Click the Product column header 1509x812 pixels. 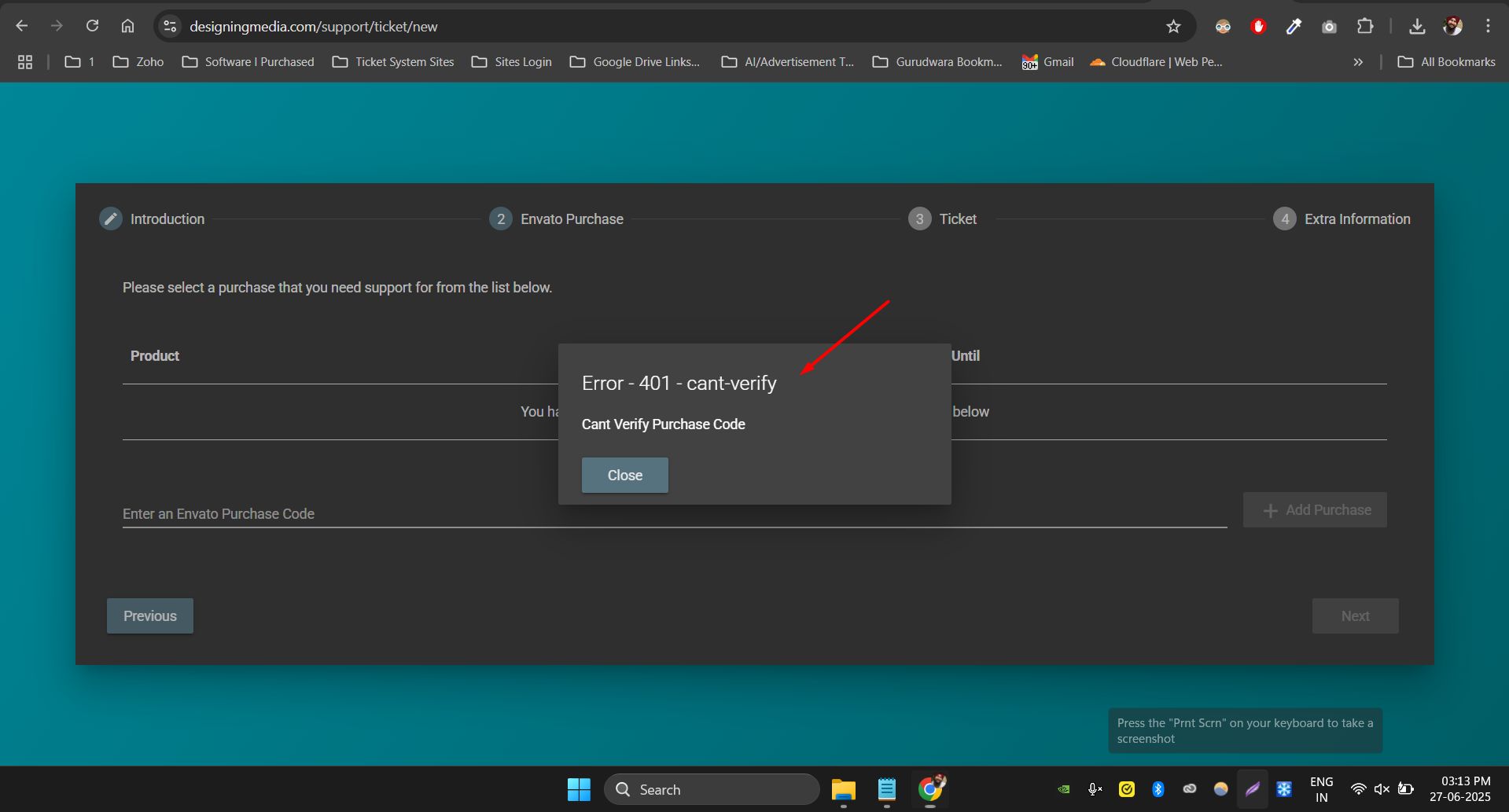[155, 355]
